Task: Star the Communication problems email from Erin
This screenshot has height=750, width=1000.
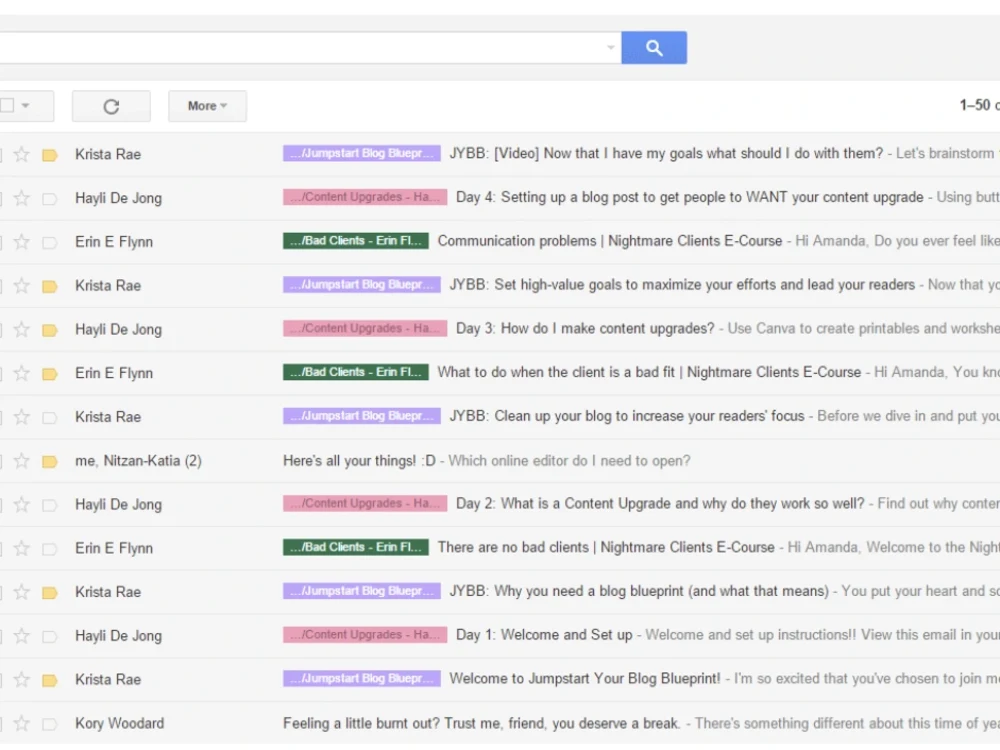Action: [22, 242]
